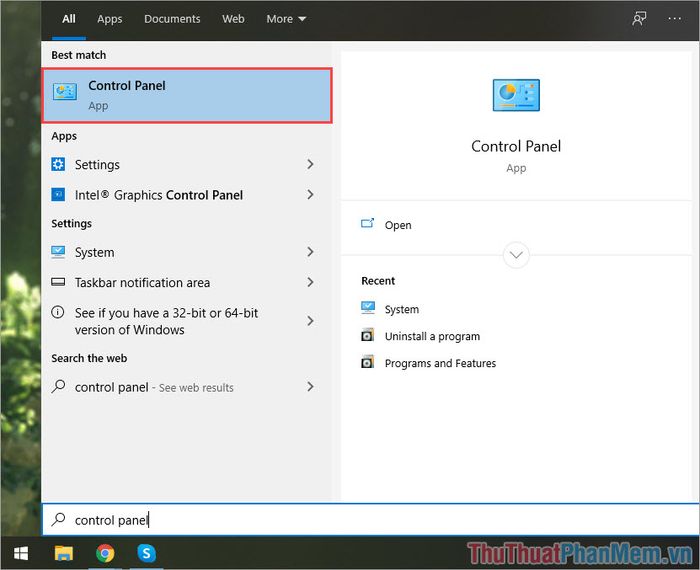The width and height of the screenshot is (700, 570).
Task: Open the Windows Start button
Action: [21, 553]
